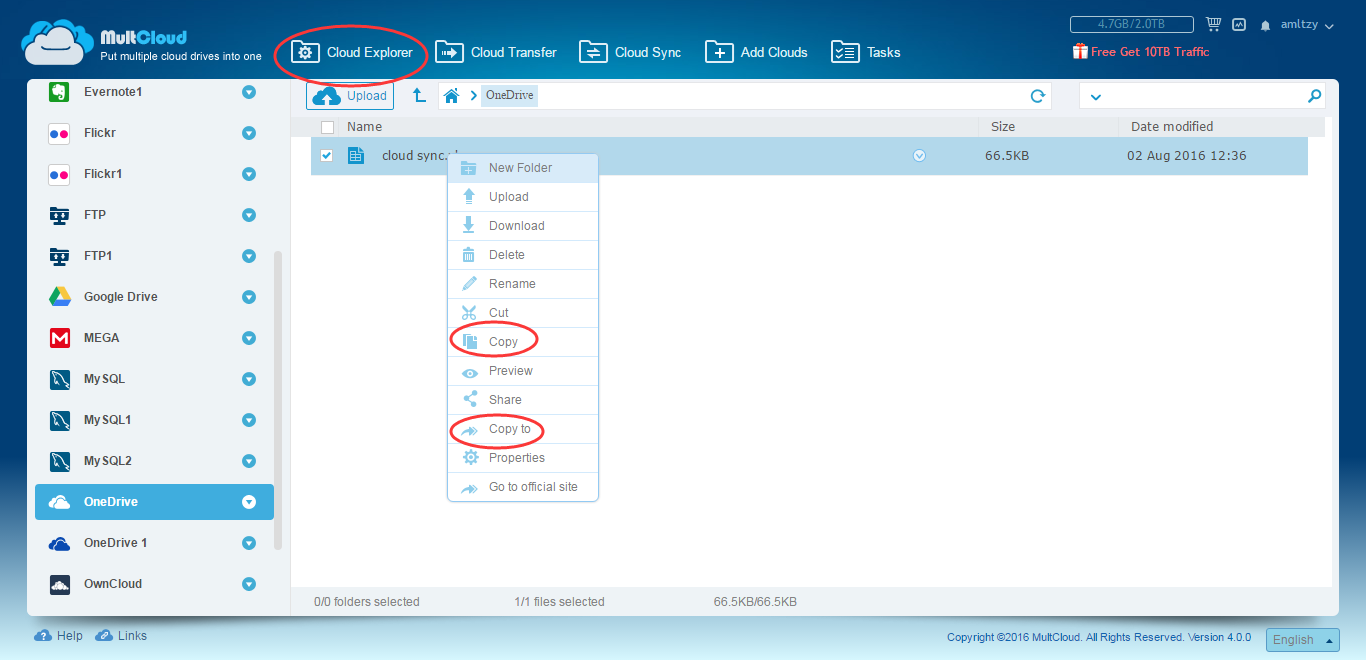1366x661 pixels.
Task: Click the notification bell icon
Action: click(x=1265, y=25)
